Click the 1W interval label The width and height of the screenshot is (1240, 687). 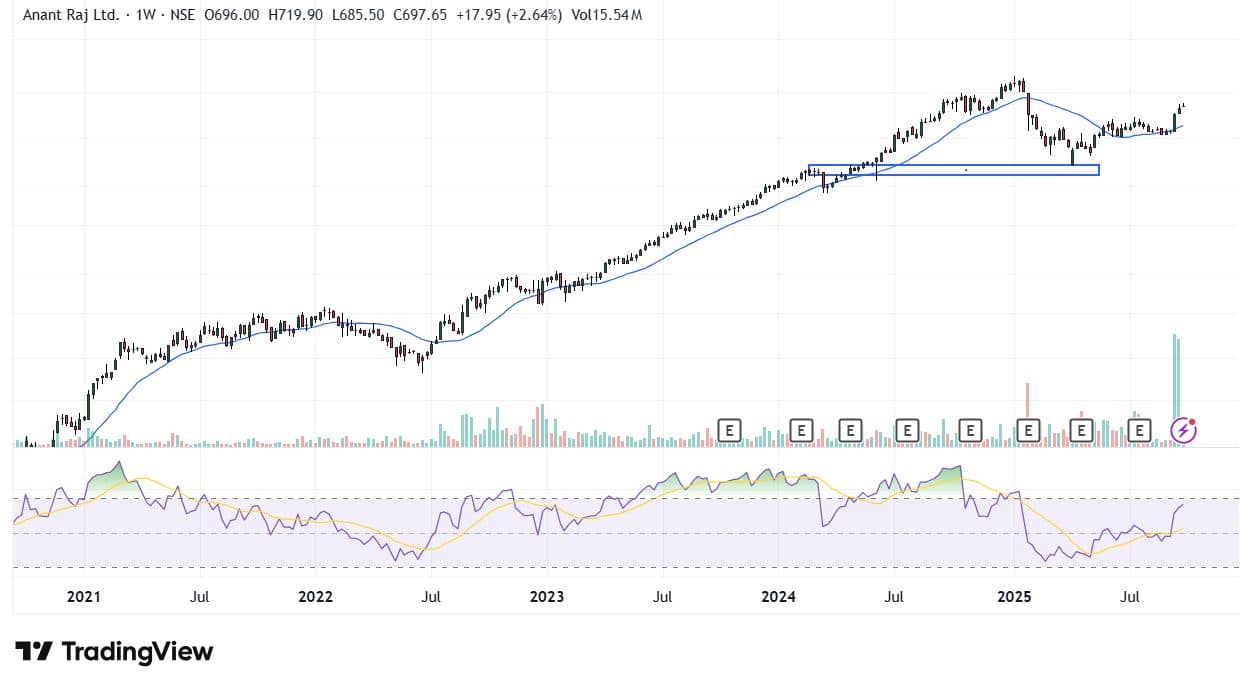coord(148,15)
